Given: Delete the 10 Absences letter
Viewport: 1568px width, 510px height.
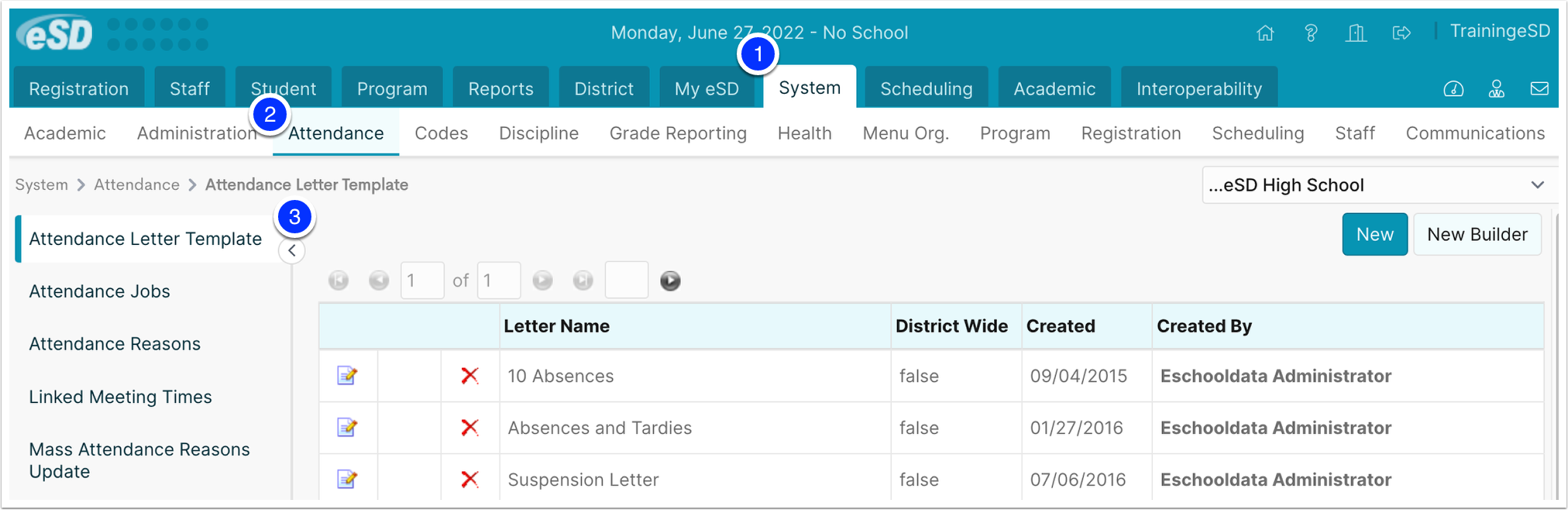Looking at the screenshot, I should pyautogui.click(x=469, y=376).
